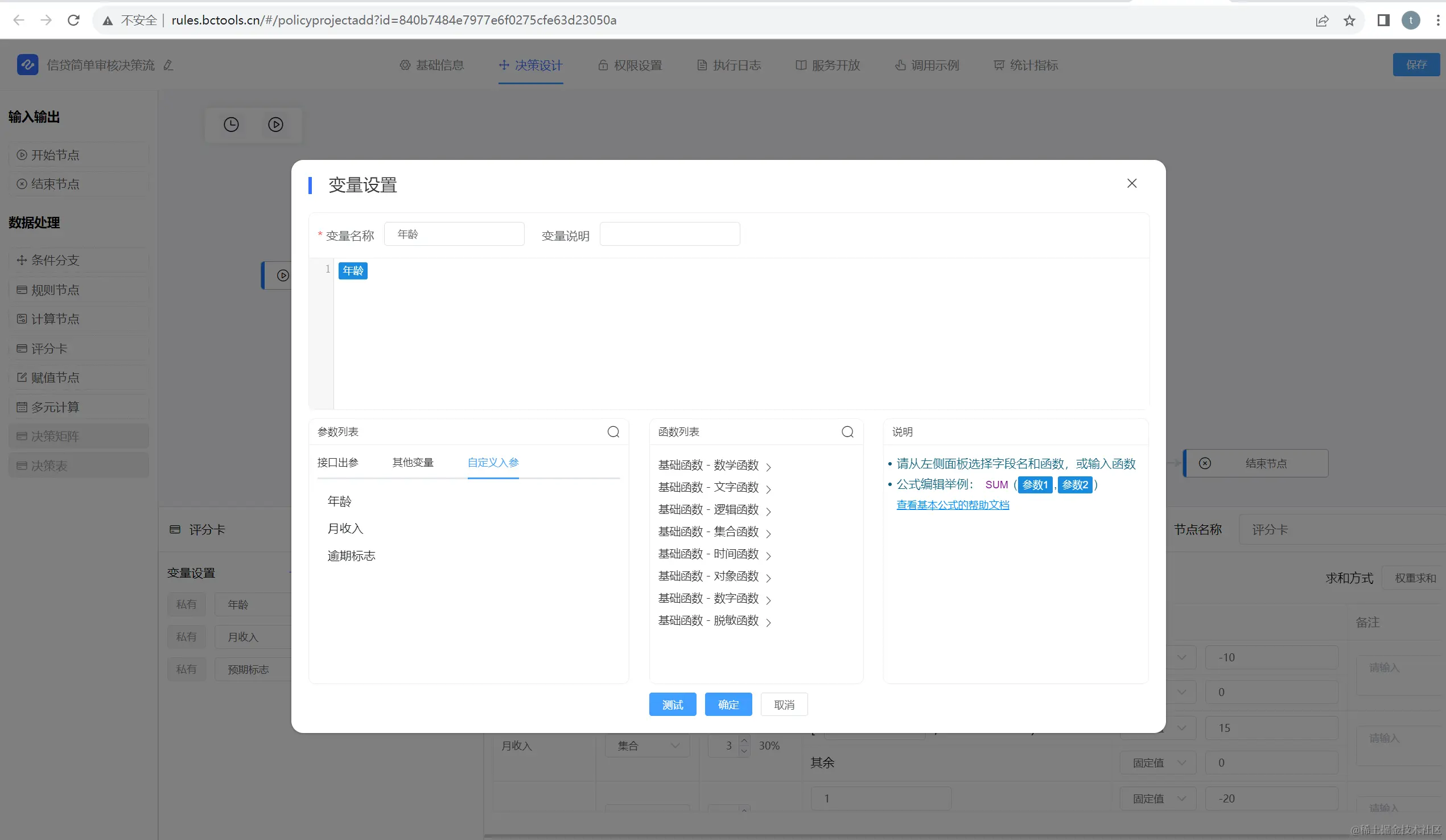Select 月收入 in the parameter list
1446x840 pixels.
click(x=345, y=529)
